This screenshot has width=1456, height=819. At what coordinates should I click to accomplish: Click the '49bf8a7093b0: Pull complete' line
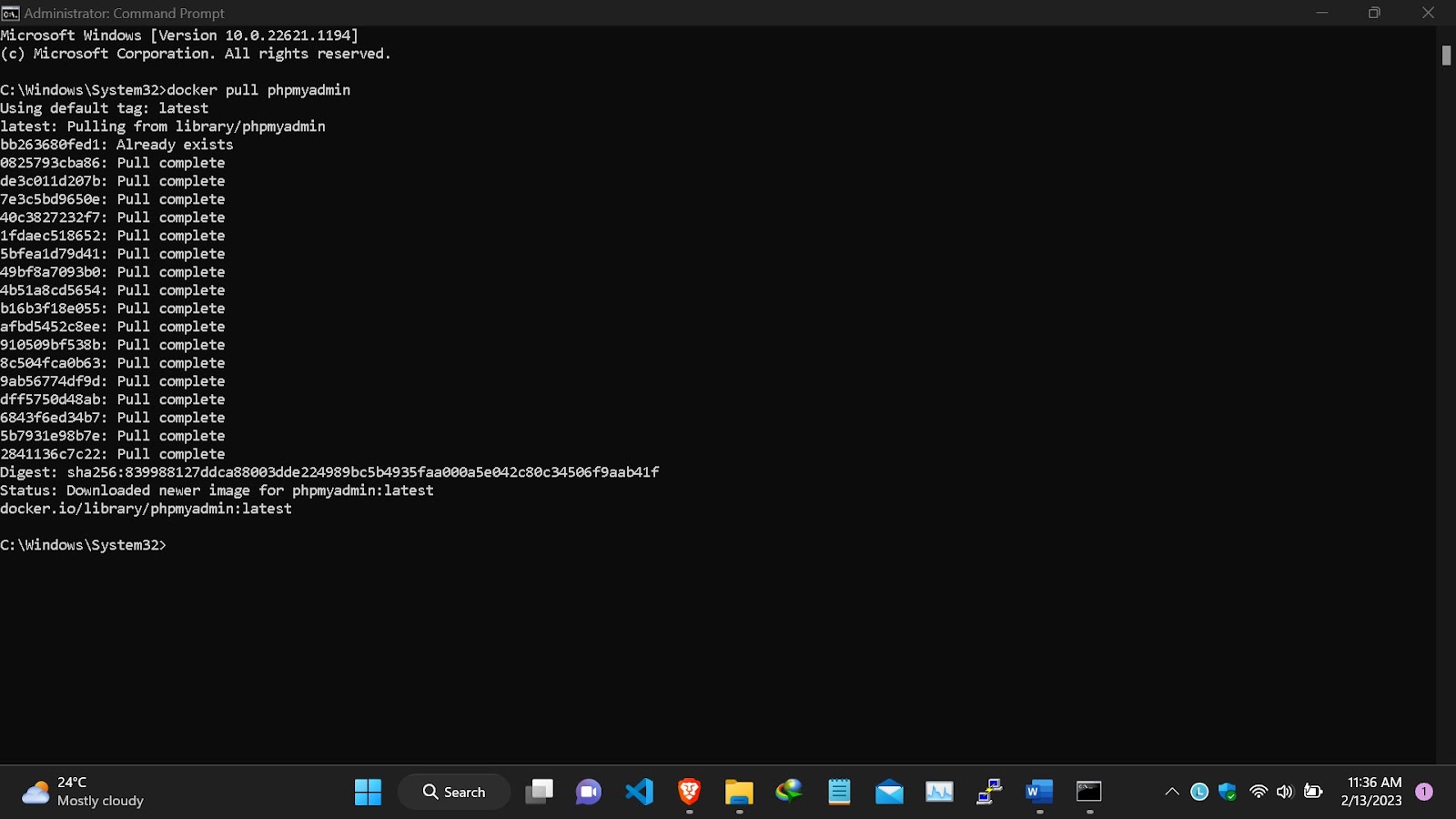click(x=113, y=272)
